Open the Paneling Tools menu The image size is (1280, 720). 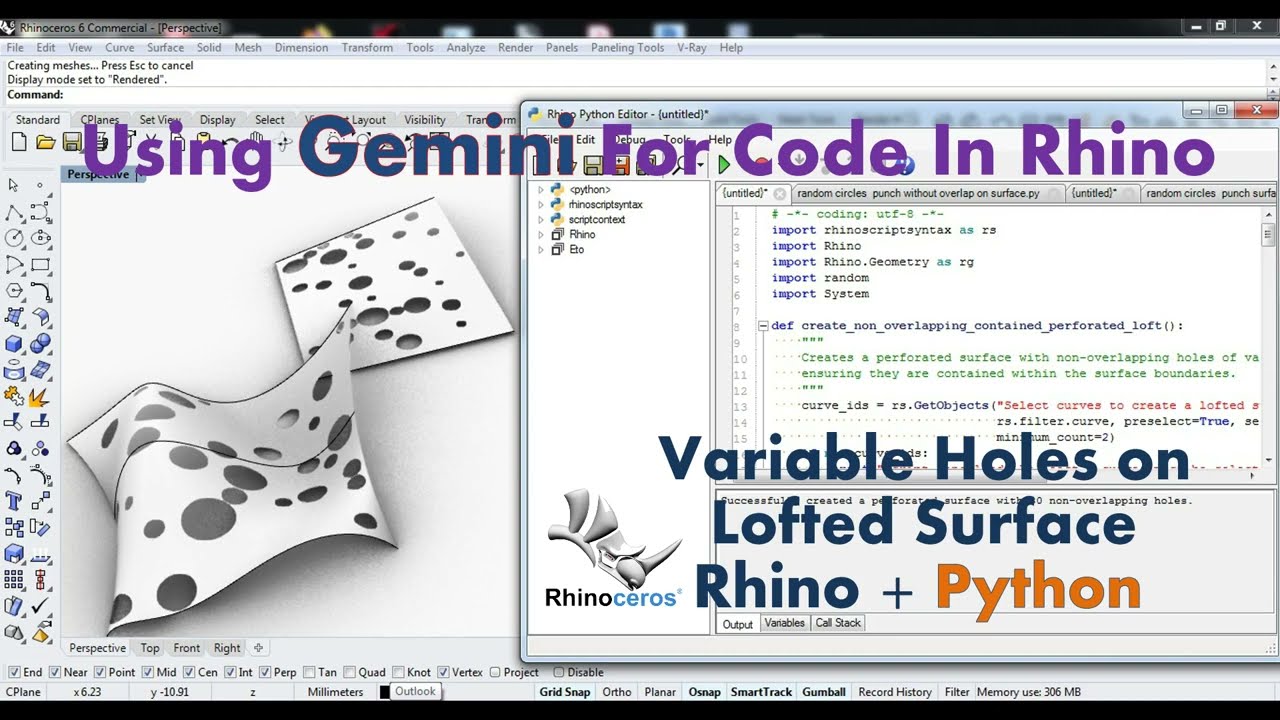tap(628, 47)
